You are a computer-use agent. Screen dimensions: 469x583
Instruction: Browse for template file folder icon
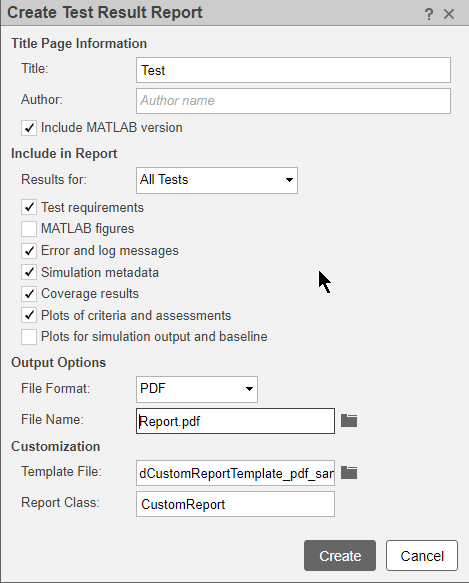(349, 473)
